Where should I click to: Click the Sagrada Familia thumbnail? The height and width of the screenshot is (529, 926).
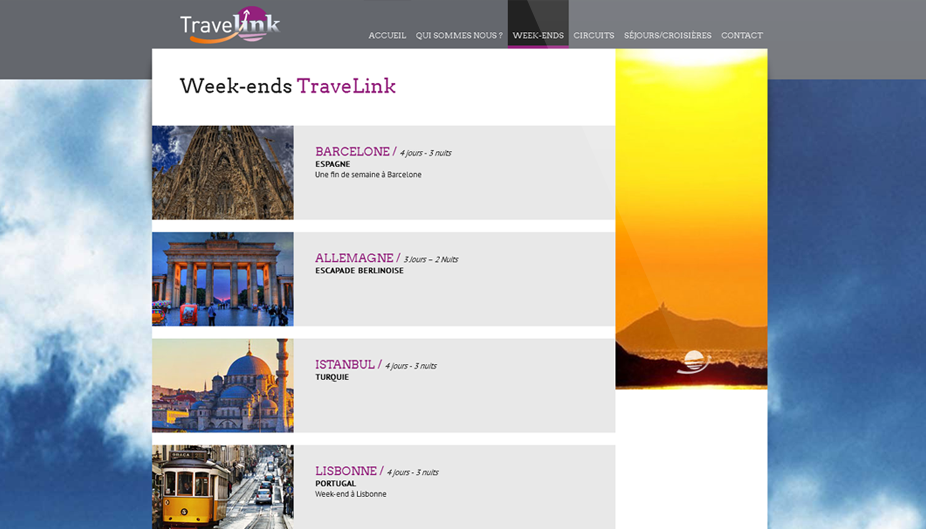[x=223, y=172]
